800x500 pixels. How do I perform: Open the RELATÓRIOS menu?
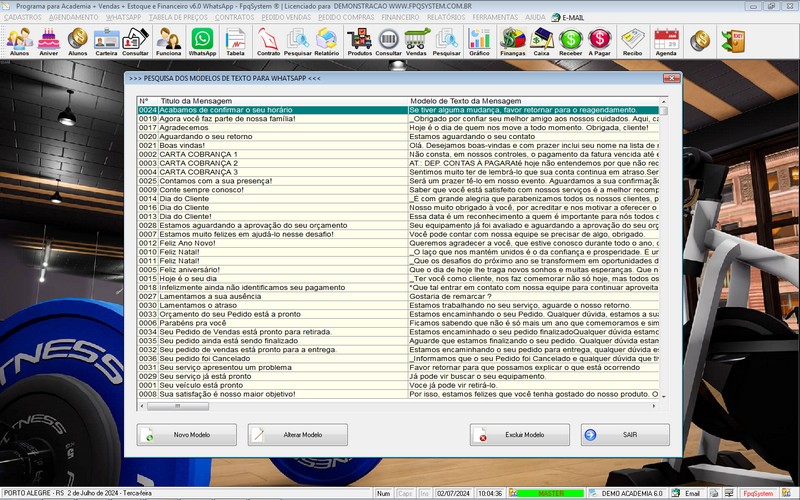tap(446, 17)
